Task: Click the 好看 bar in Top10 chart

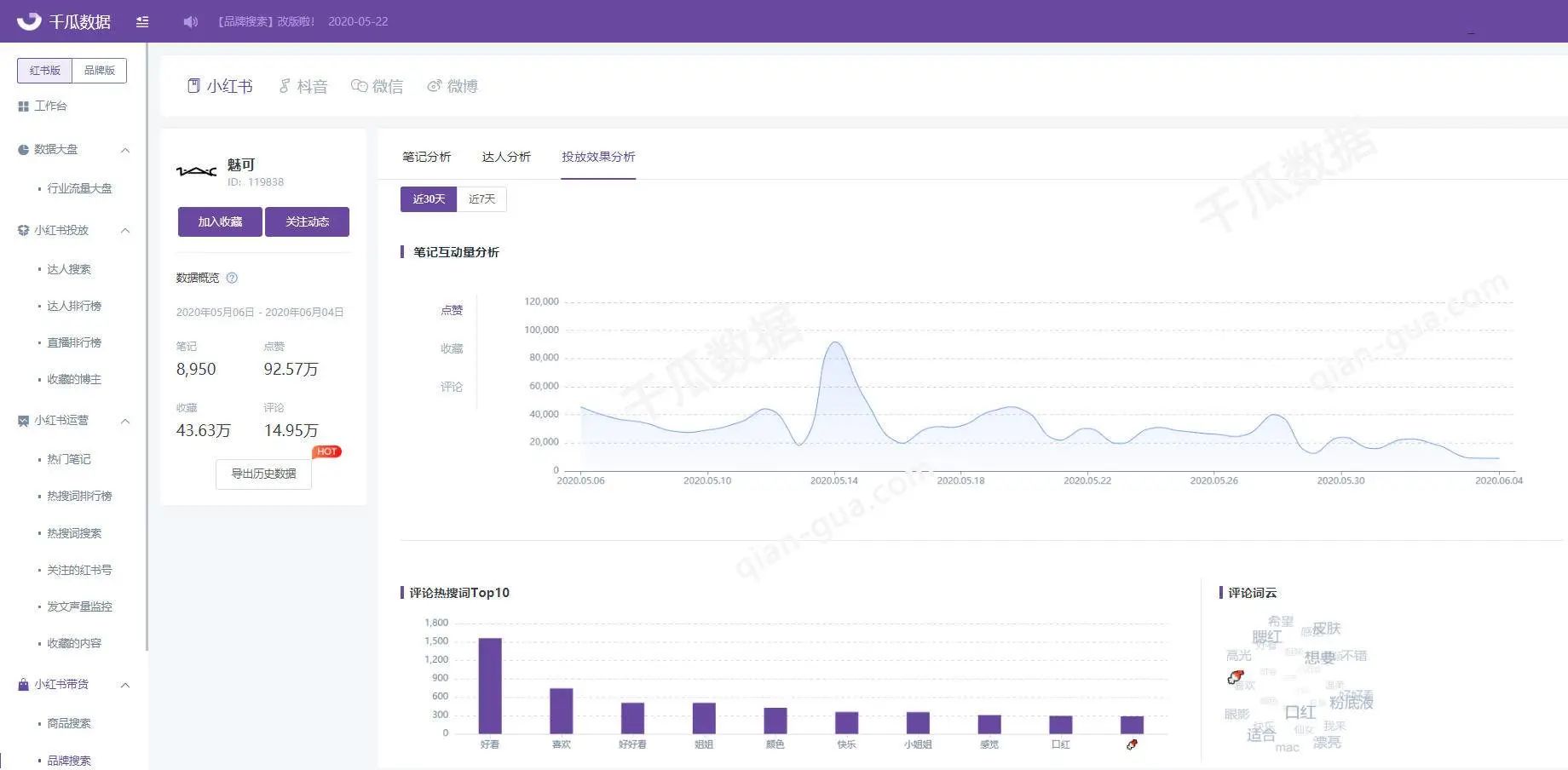Action: point(490,686)
